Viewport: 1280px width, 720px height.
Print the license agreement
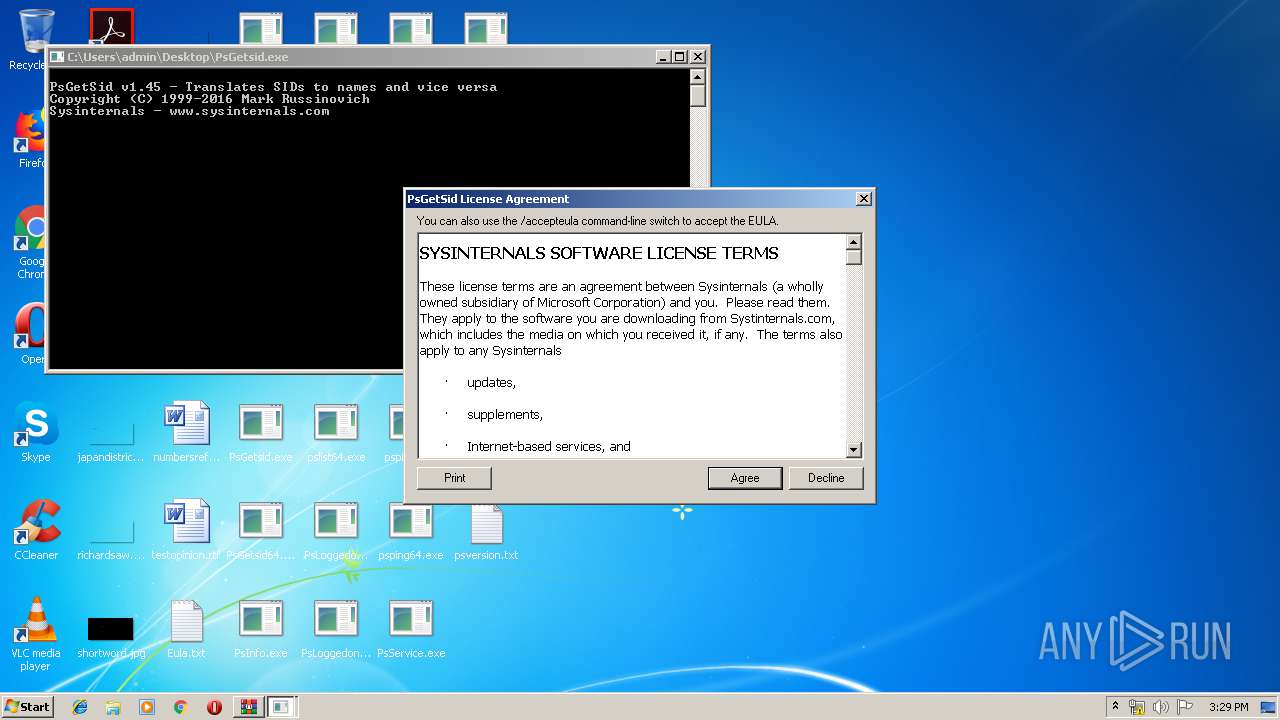pyautogui.click(x=454, y=478)
